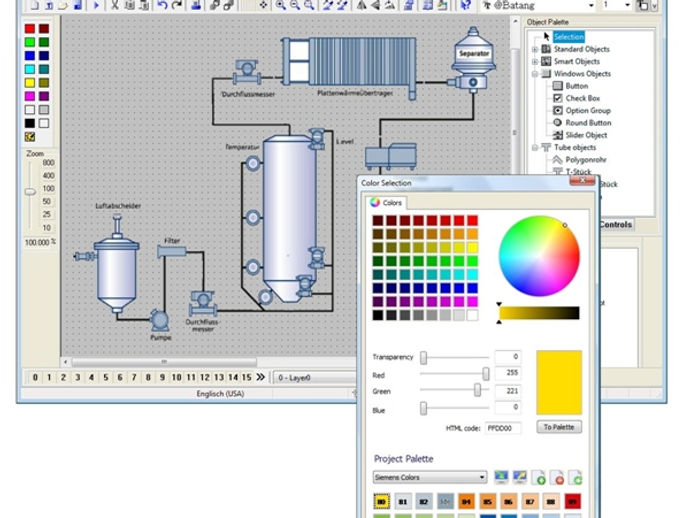Screen dimensions: 690x518
Task: Pick the white swatch in color grid
Action: (472, 315)
